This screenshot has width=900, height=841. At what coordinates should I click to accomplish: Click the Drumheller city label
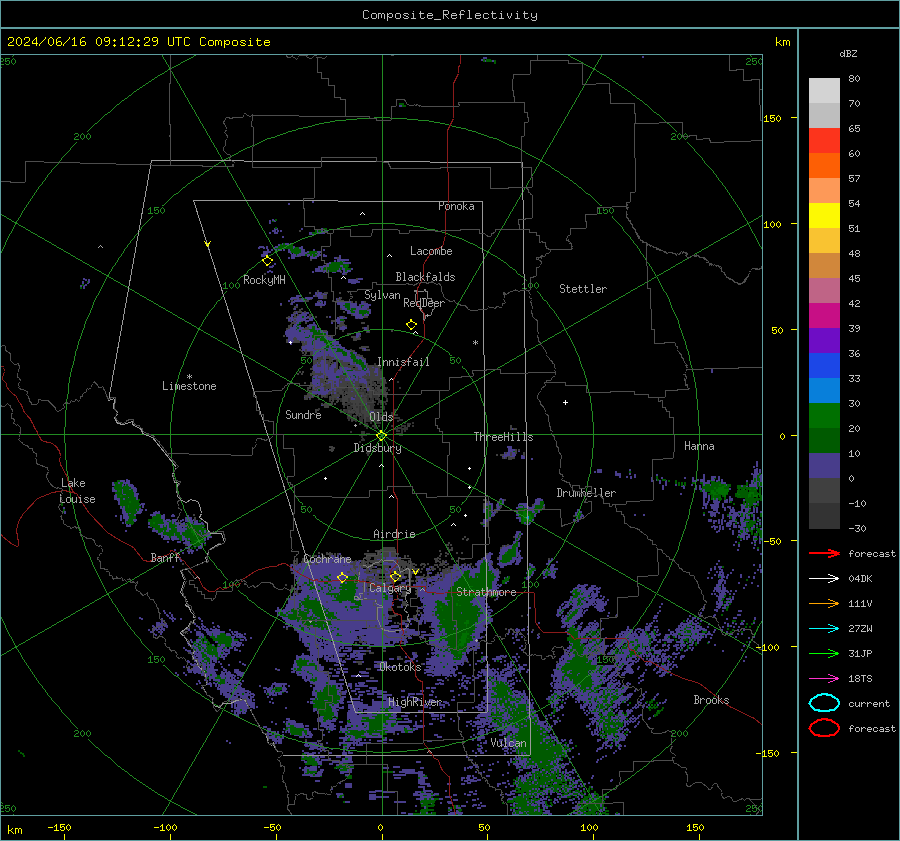pyautogui.click(x=586, y=493)
